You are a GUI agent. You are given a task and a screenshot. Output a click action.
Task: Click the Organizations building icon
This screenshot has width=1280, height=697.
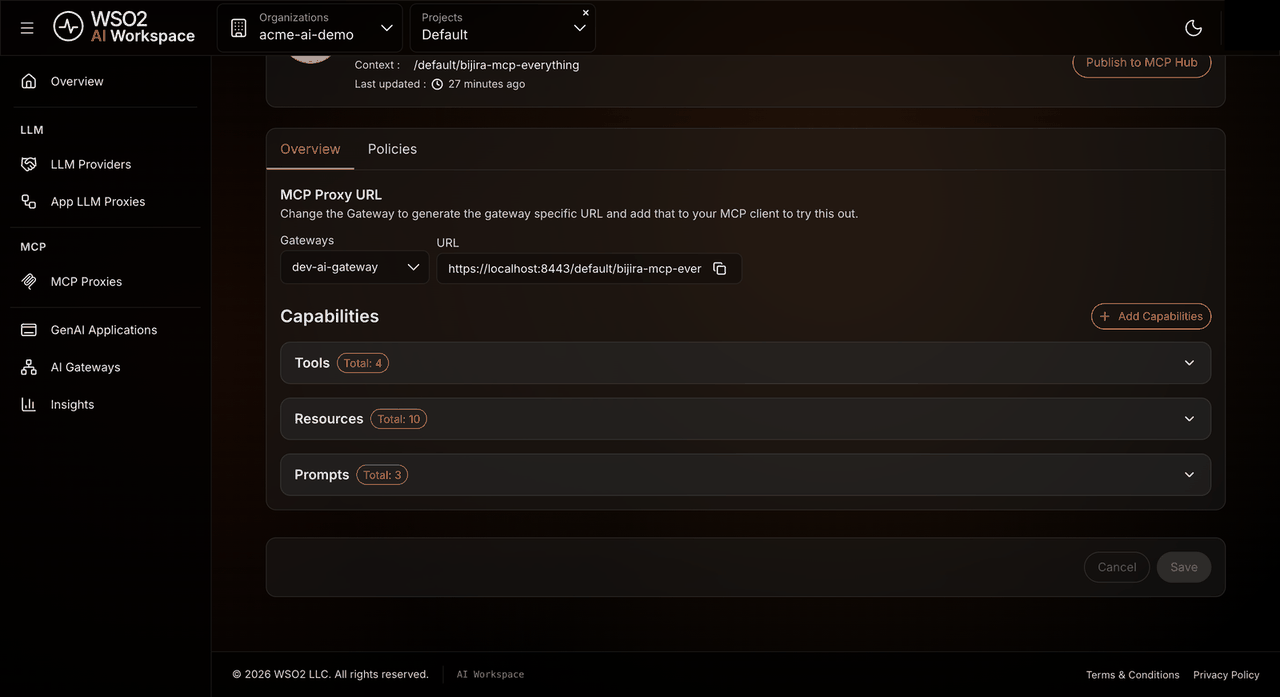(238, 28)
